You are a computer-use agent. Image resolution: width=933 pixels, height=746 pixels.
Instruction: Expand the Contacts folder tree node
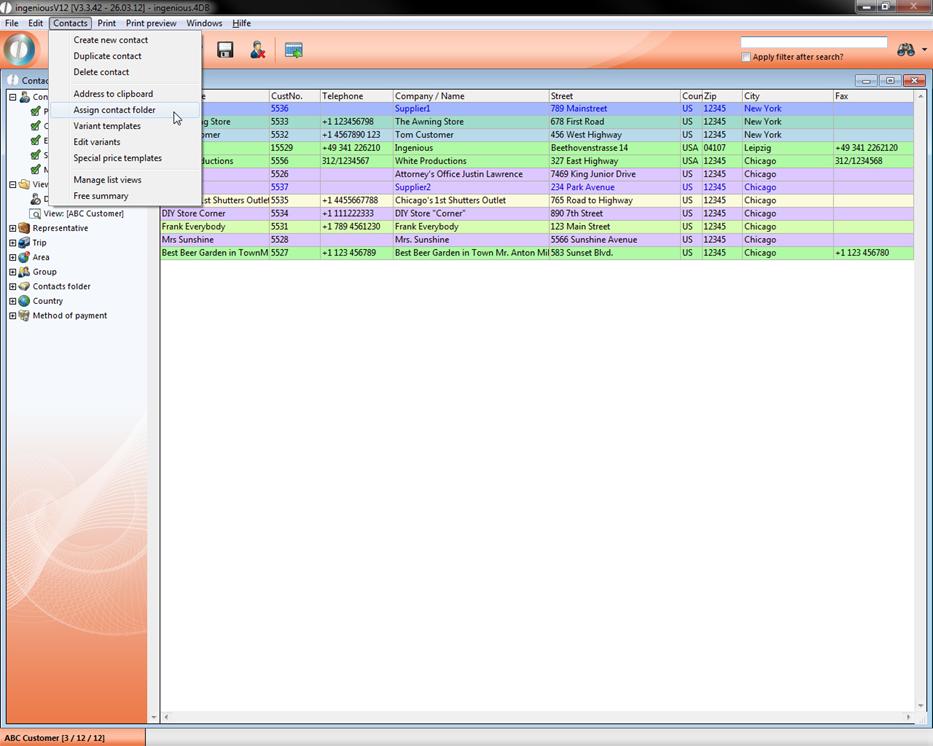pos(12,287)
